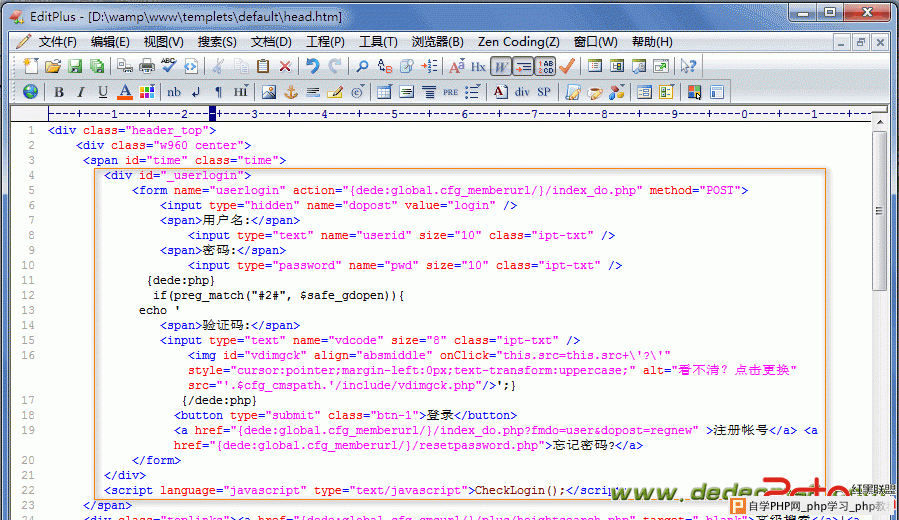Insert comment with pencil note icon

[335, 92]
